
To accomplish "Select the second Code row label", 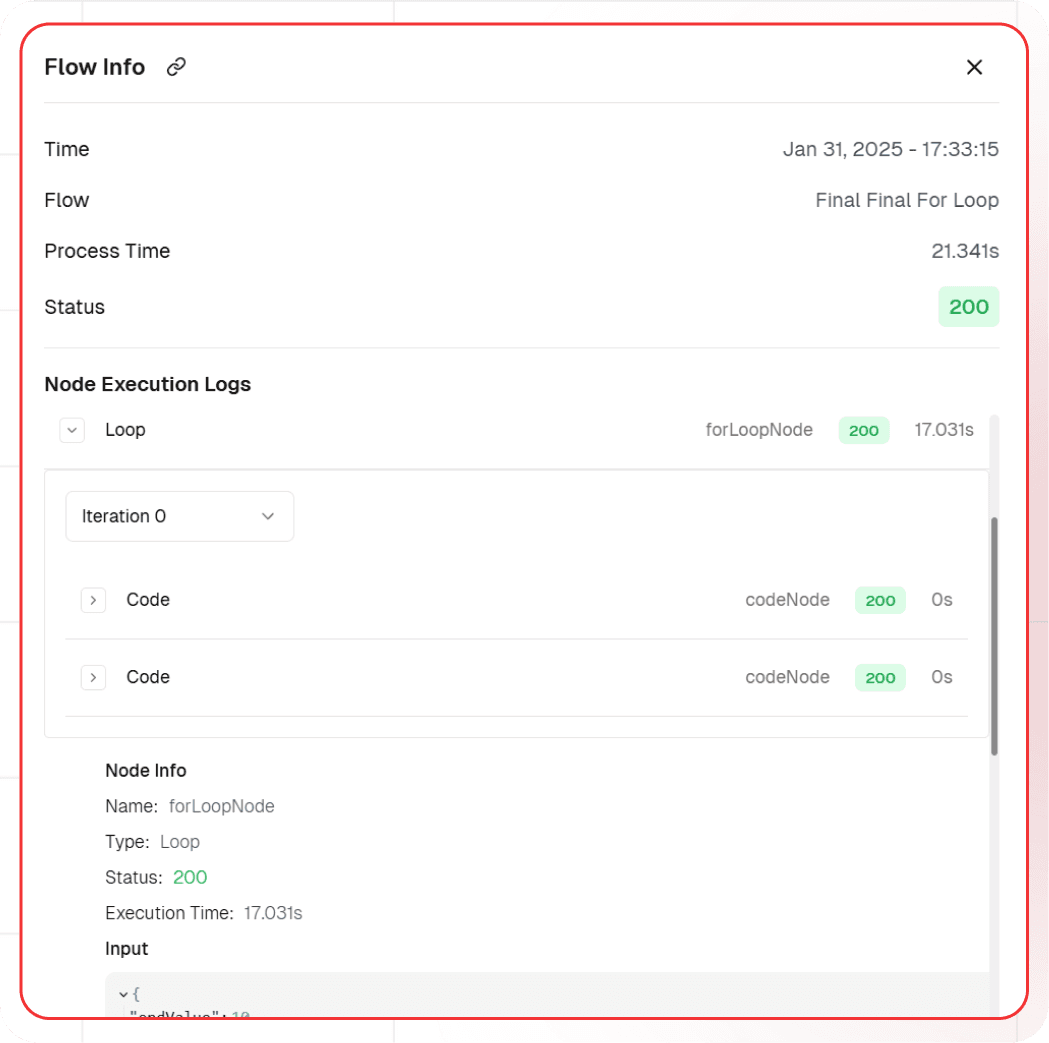I will point(148,677).
